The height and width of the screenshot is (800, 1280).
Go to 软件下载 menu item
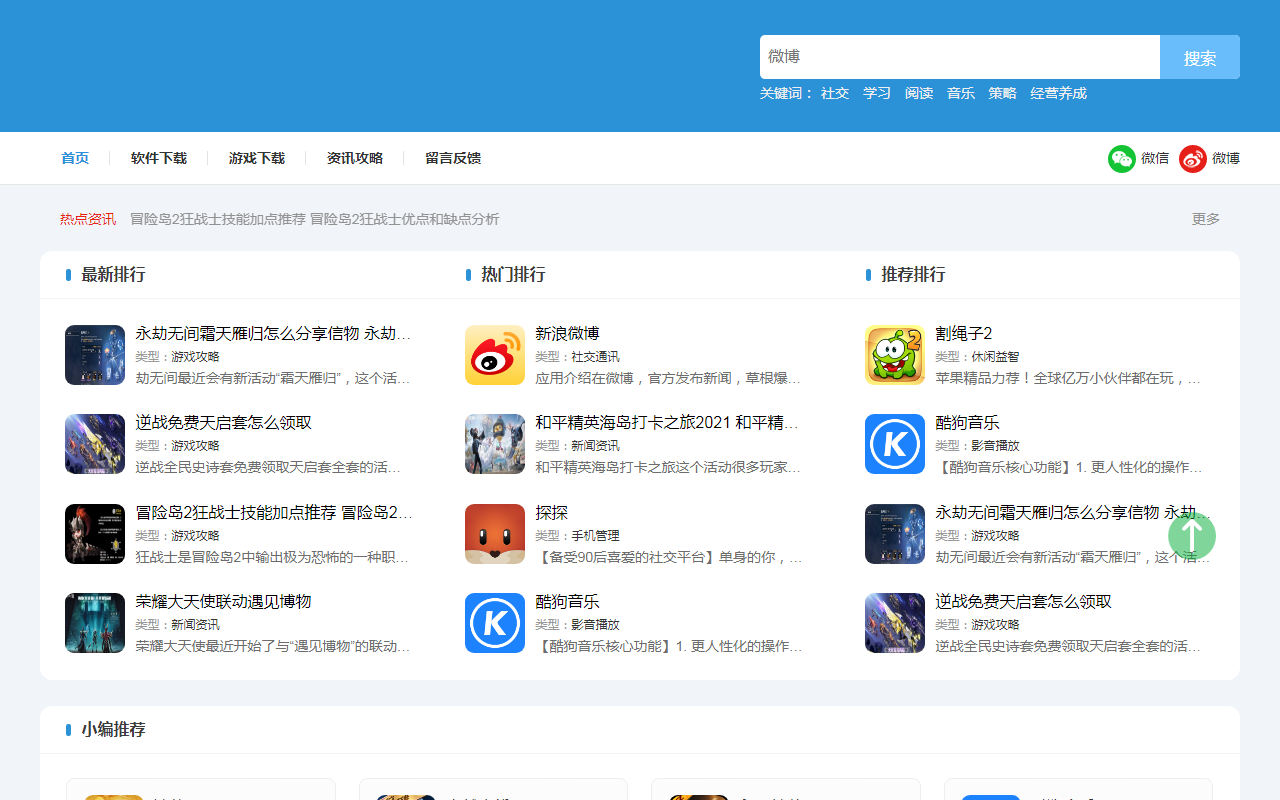click(159, 158)
